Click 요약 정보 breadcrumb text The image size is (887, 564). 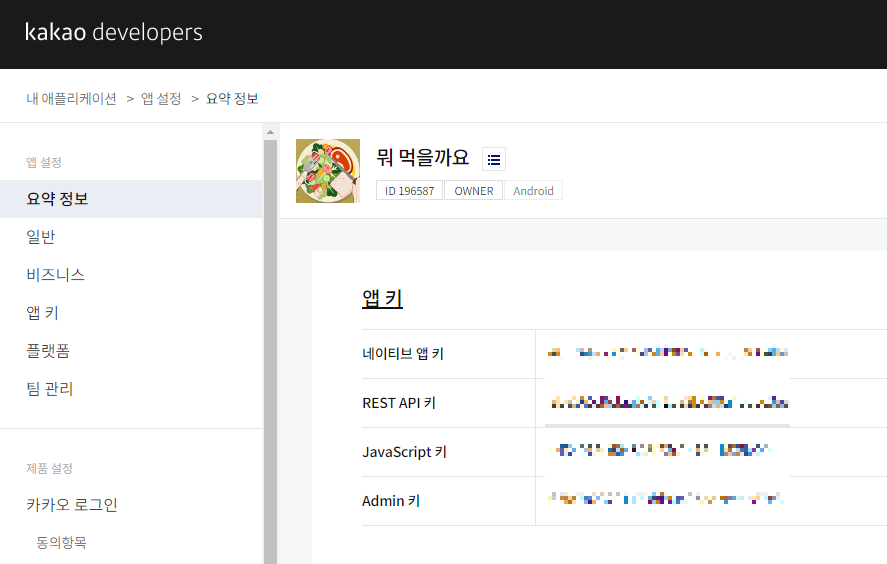pos(232,98)
